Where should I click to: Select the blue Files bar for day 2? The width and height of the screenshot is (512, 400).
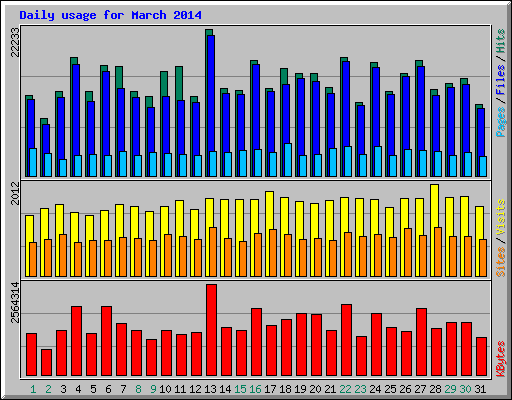point(46,139)
